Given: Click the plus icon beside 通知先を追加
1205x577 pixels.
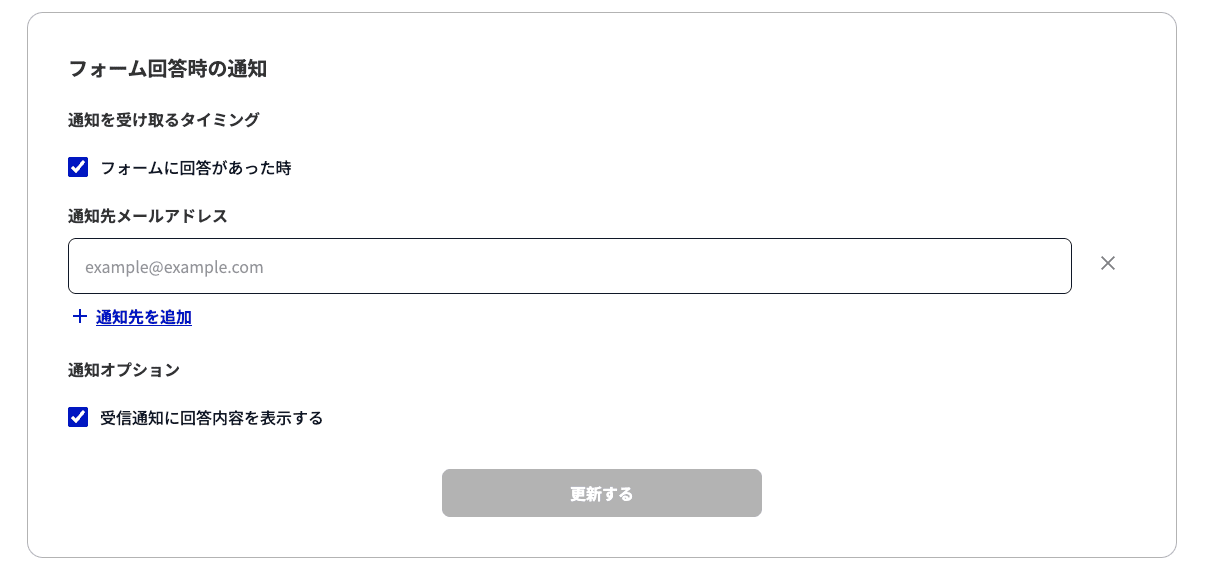Looking at the screenshot, I should [x=80, y=317].
